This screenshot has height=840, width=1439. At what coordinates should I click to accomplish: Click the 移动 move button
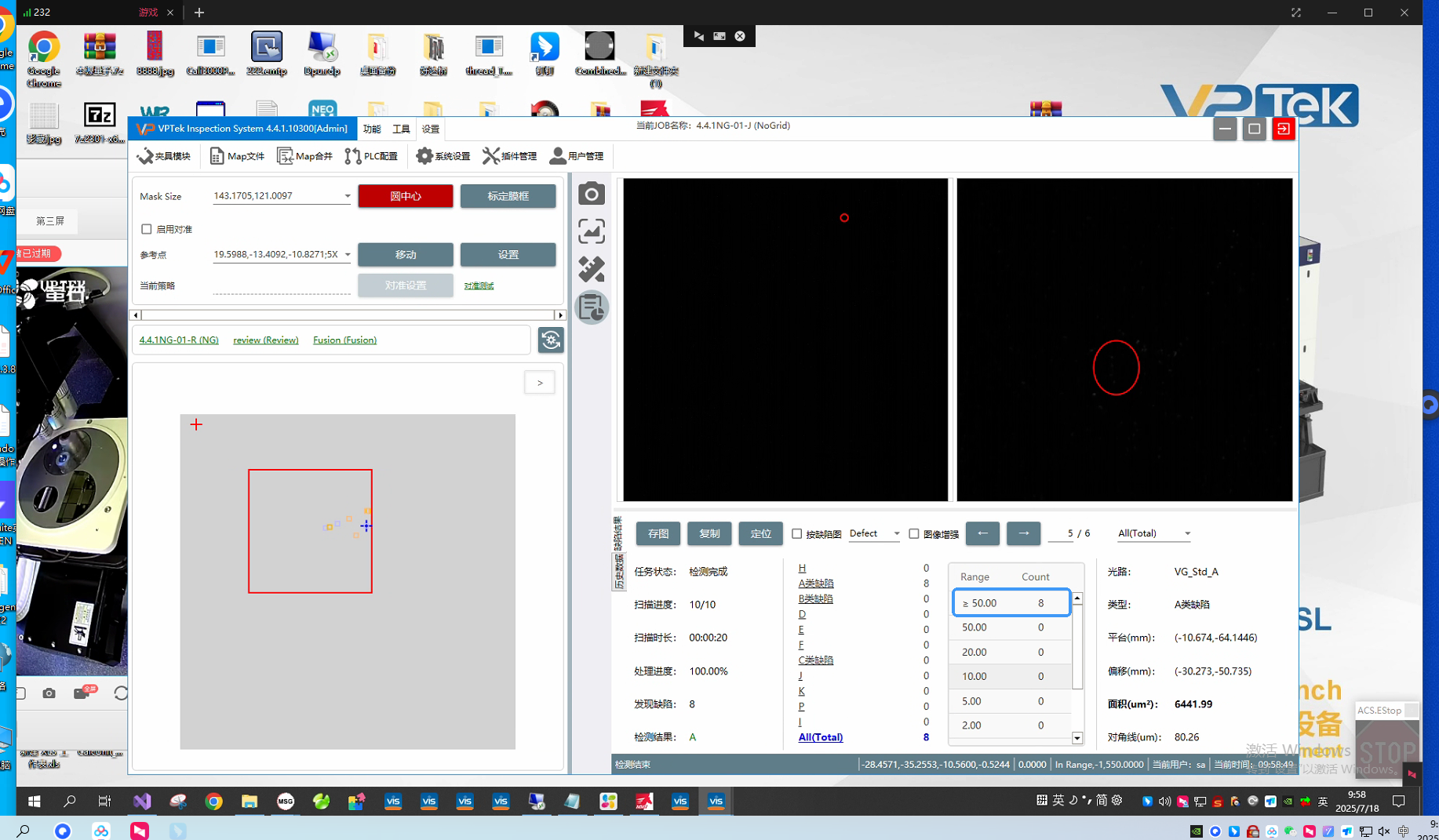click(x=406, y=254)
